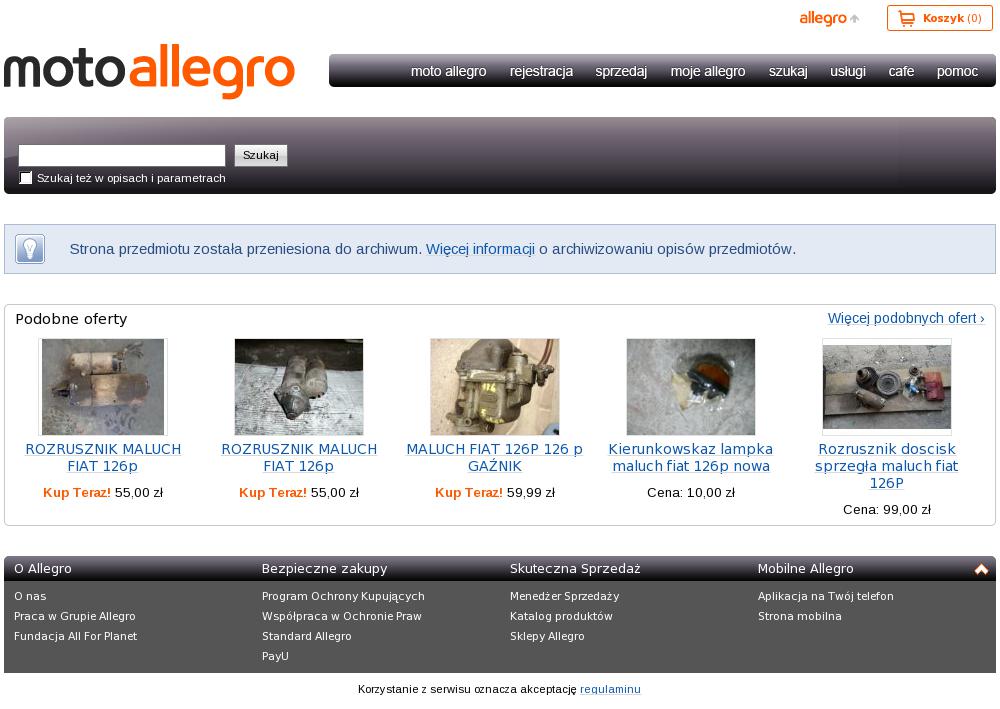Click the small allegro logo at top

click(824, 18)
